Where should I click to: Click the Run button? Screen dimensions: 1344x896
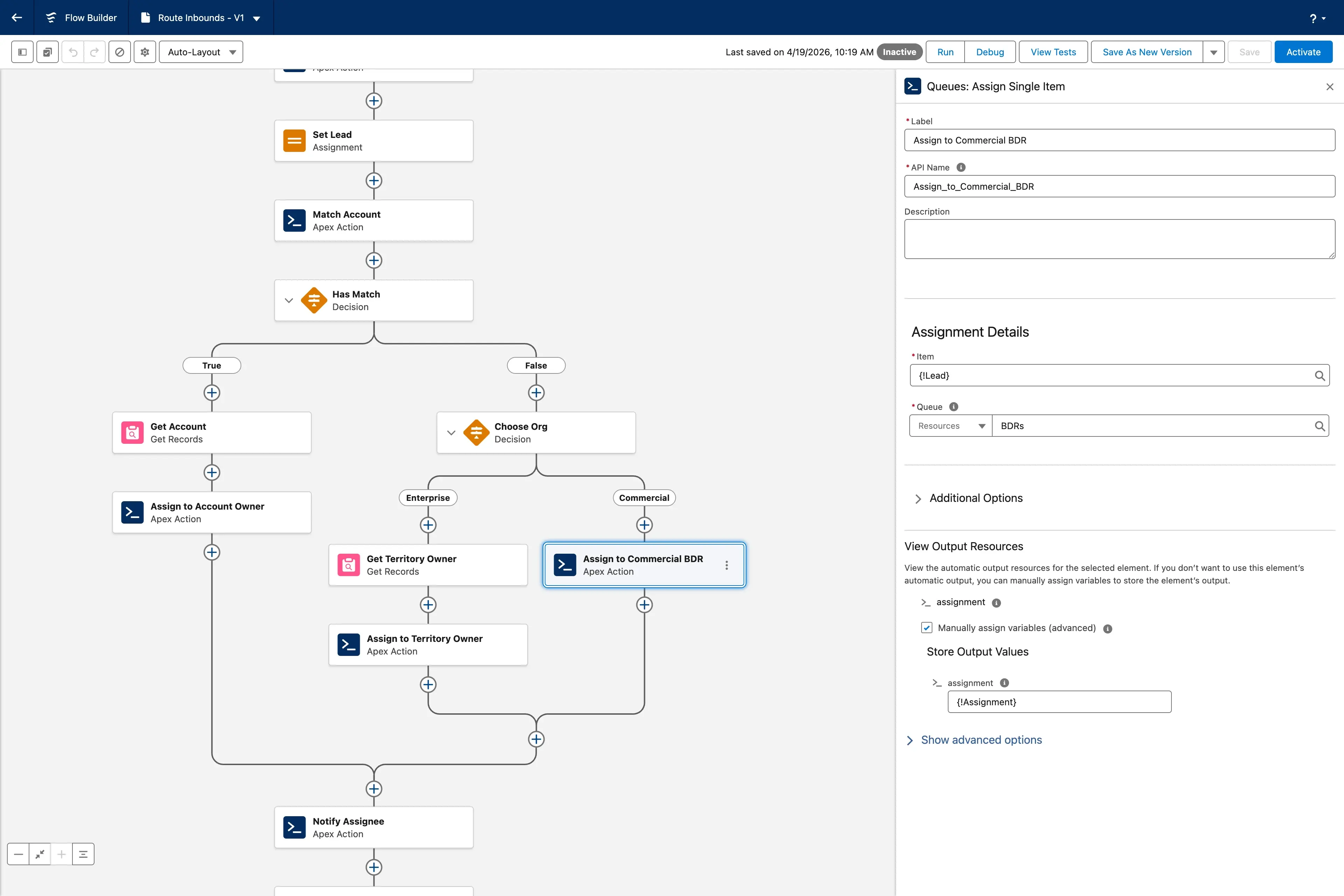(945, 52)
